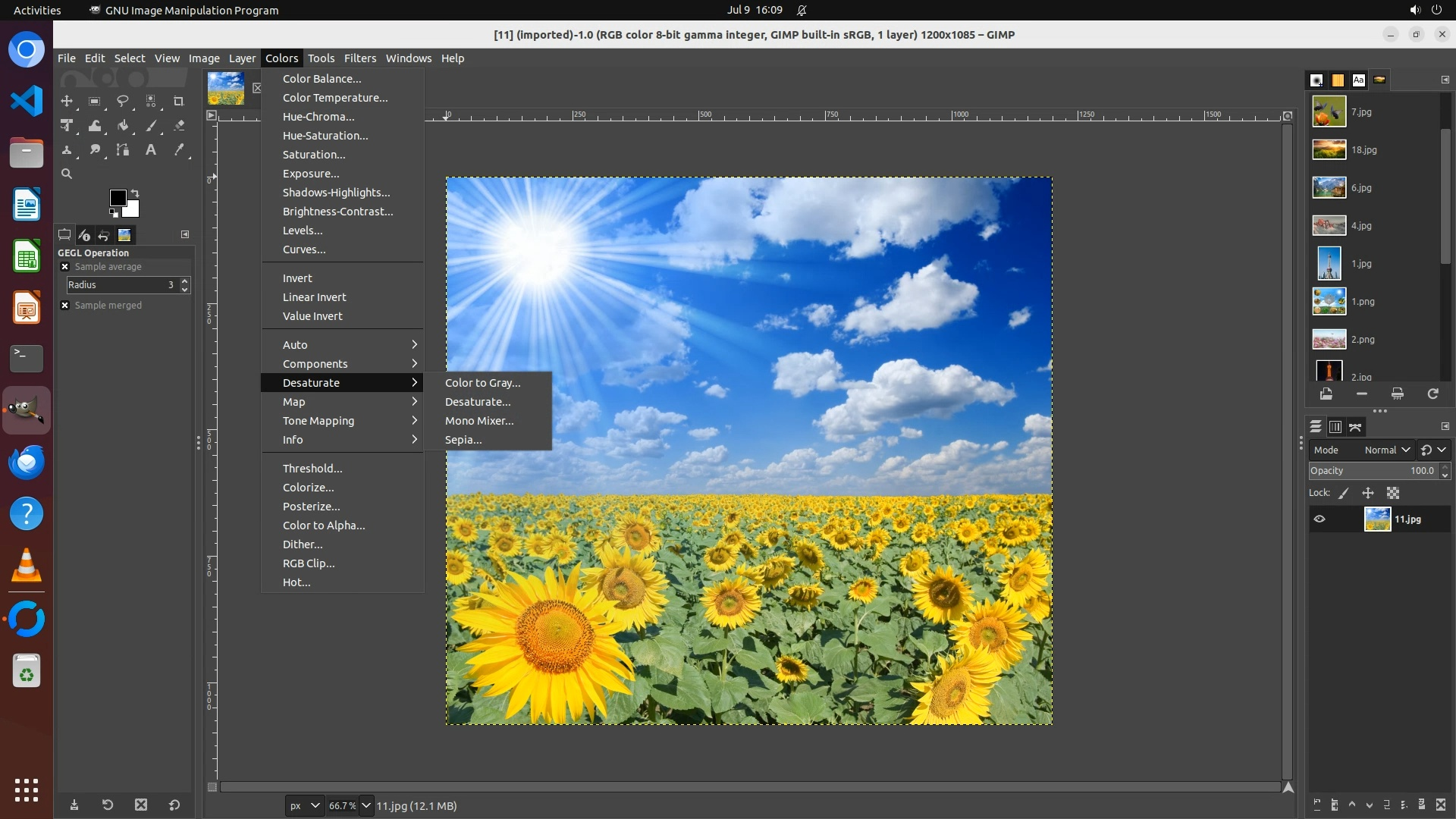Open 18.jpg thumbnail in images list
The height and width of the screenshot is (819, 1456).
(x=1329, y=150)
